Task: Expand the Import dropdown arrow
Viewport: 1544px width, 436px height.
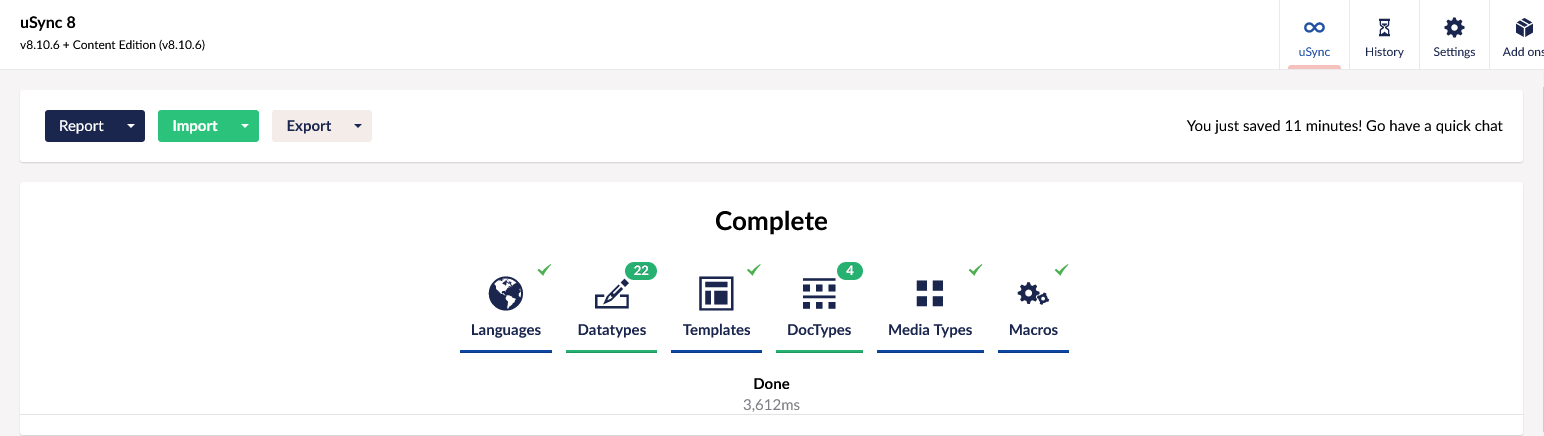Action: tap(245, 126)
